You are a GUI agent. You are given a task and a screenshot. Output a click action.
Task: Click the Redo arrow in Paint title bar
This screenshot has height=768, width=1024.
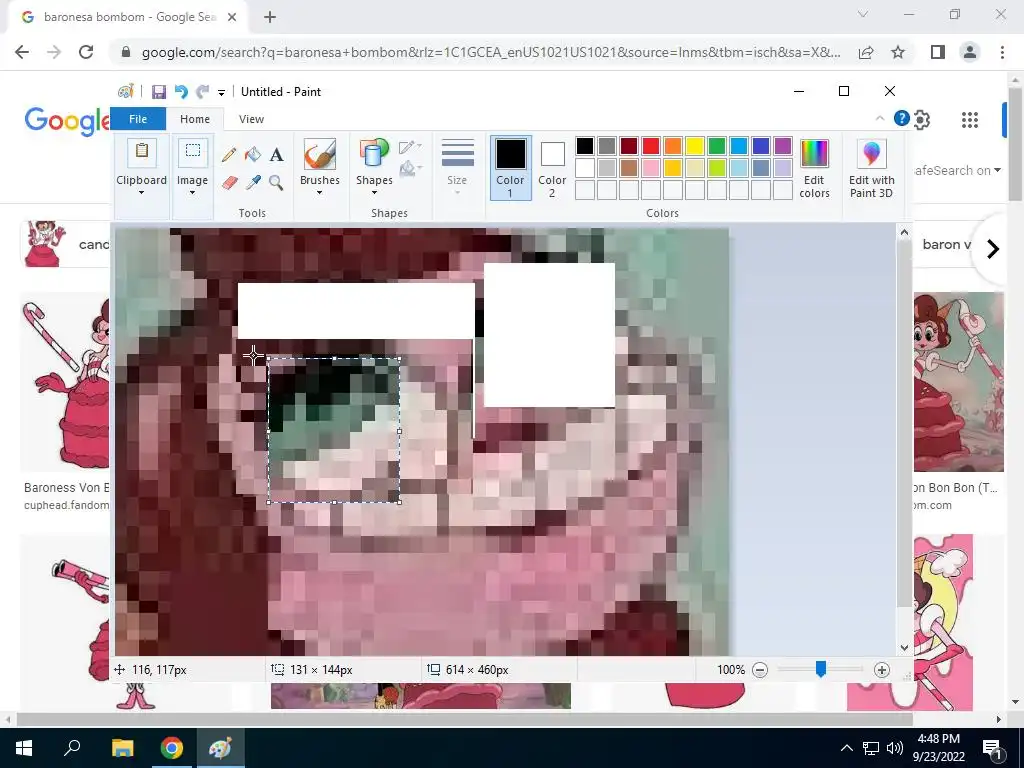coord(202,92)
